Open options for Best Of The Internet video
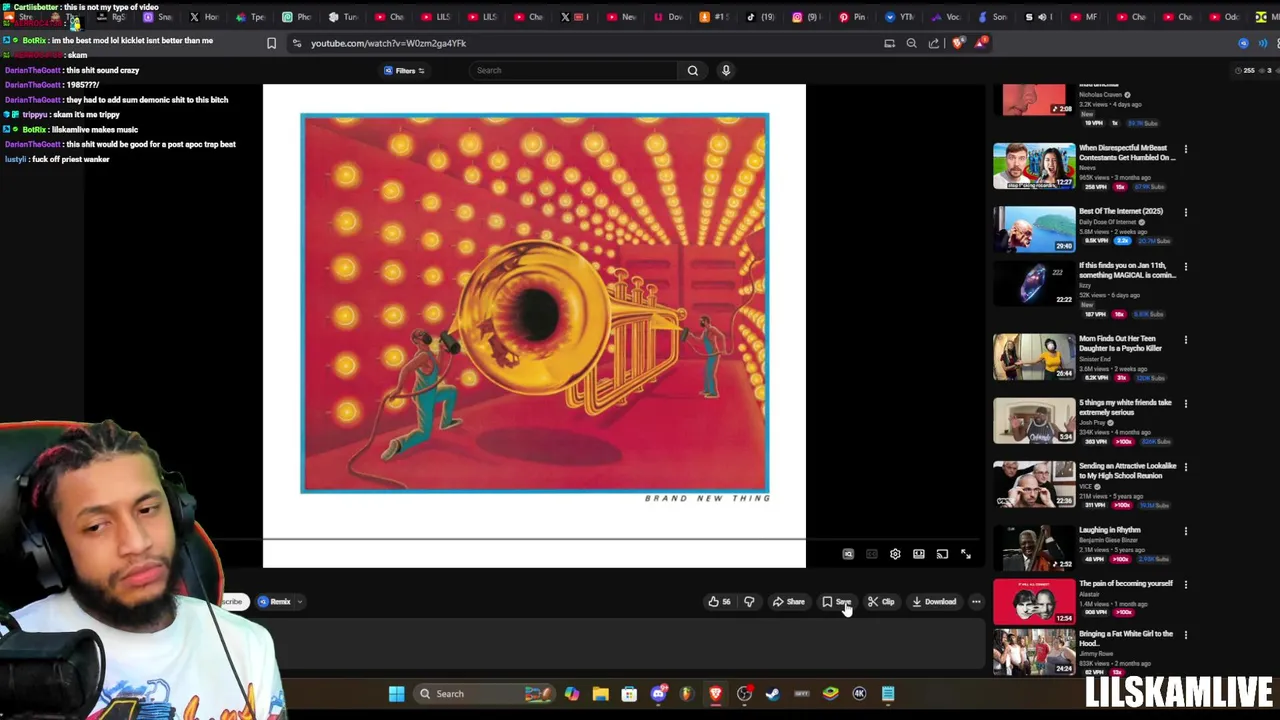Viewport: 1280px width, 720px height. pyautogui.click(x=1186, y=212)
